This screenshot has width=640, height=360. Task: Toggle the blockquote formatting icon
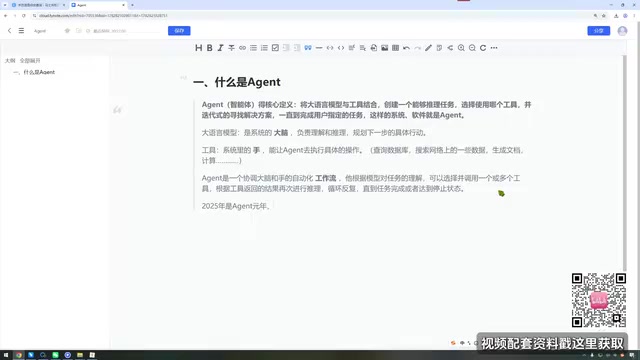pos(308,48)
